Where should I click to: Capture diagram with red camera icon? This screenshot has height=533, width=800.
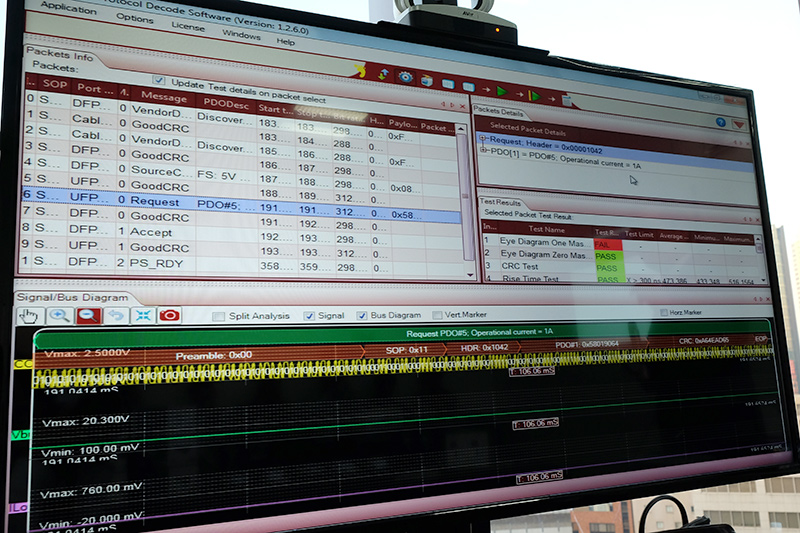pyautogui.click(x=169, y=315)
